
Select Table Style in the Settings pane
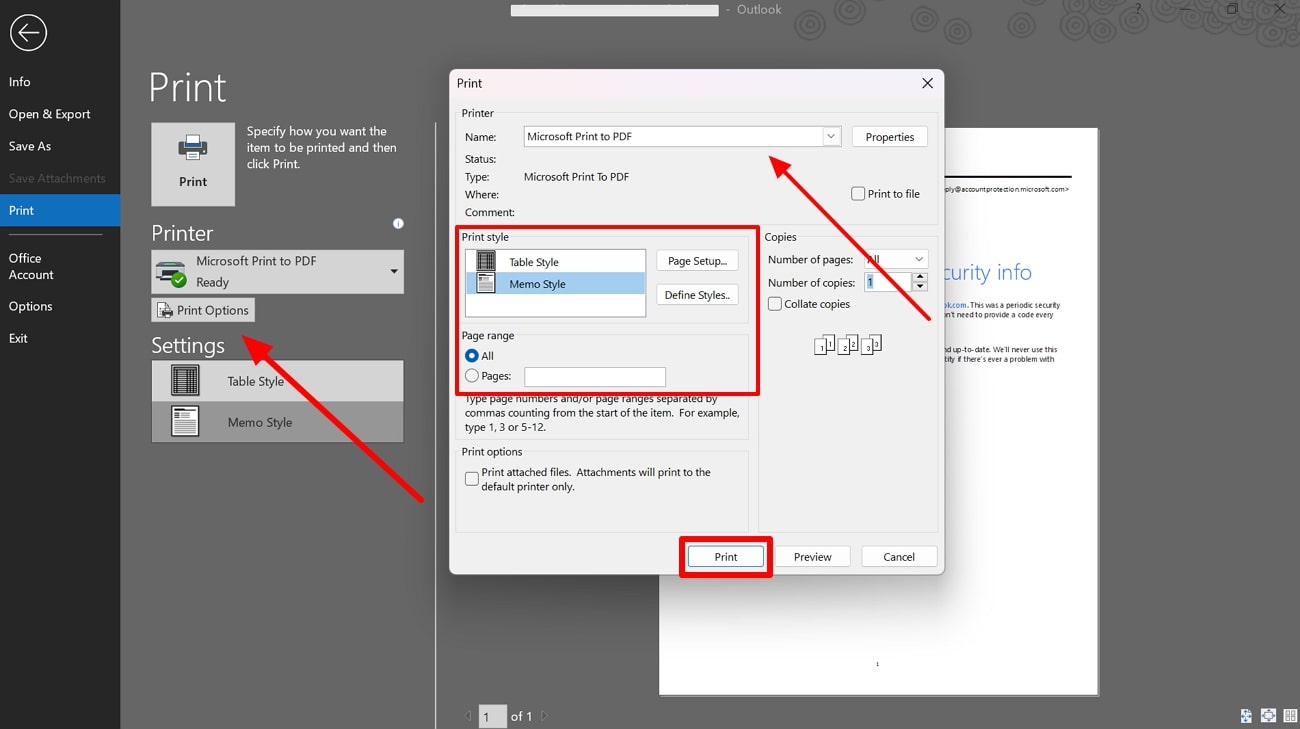pyautogui.click(x=278, y=381)
